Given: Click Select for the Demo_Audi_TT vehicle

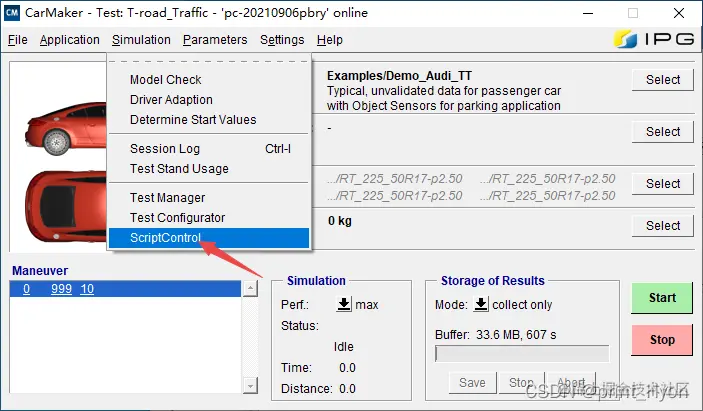Looking at the screenshot, I should pos(663,80).
